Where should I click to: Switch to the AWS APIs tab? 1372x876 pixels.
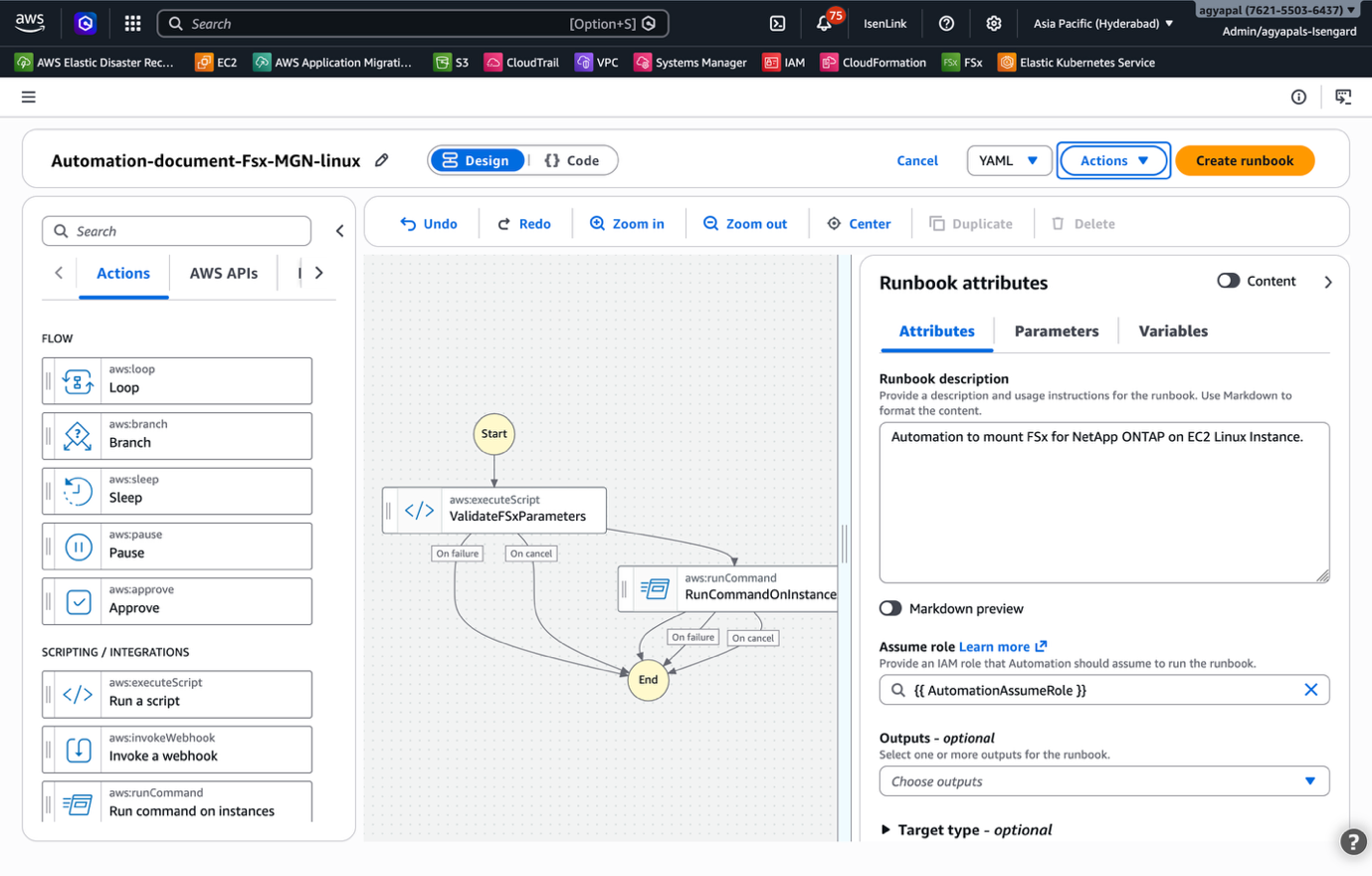click(x=224, y=273)
